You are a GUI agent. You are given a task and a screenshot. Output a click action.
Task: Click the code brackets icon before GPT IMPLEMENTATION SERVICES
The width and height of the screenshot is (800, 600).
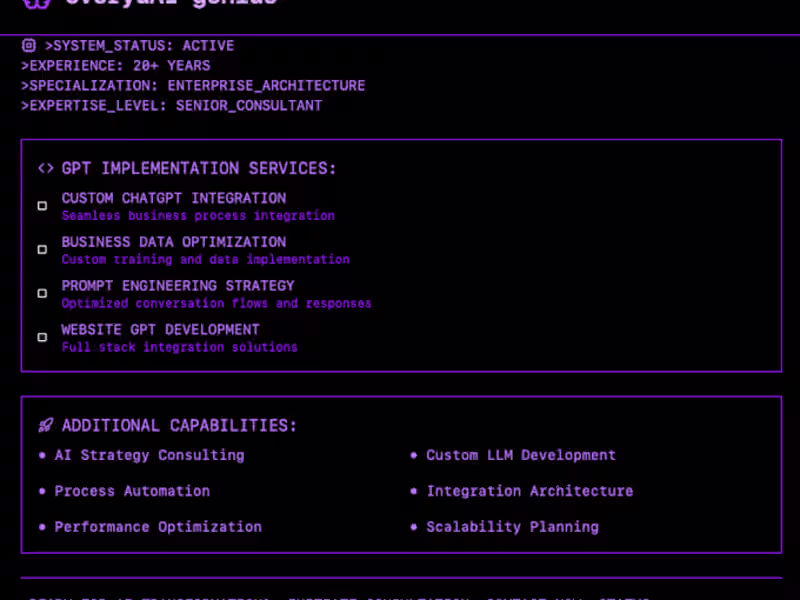coord(45,168)
